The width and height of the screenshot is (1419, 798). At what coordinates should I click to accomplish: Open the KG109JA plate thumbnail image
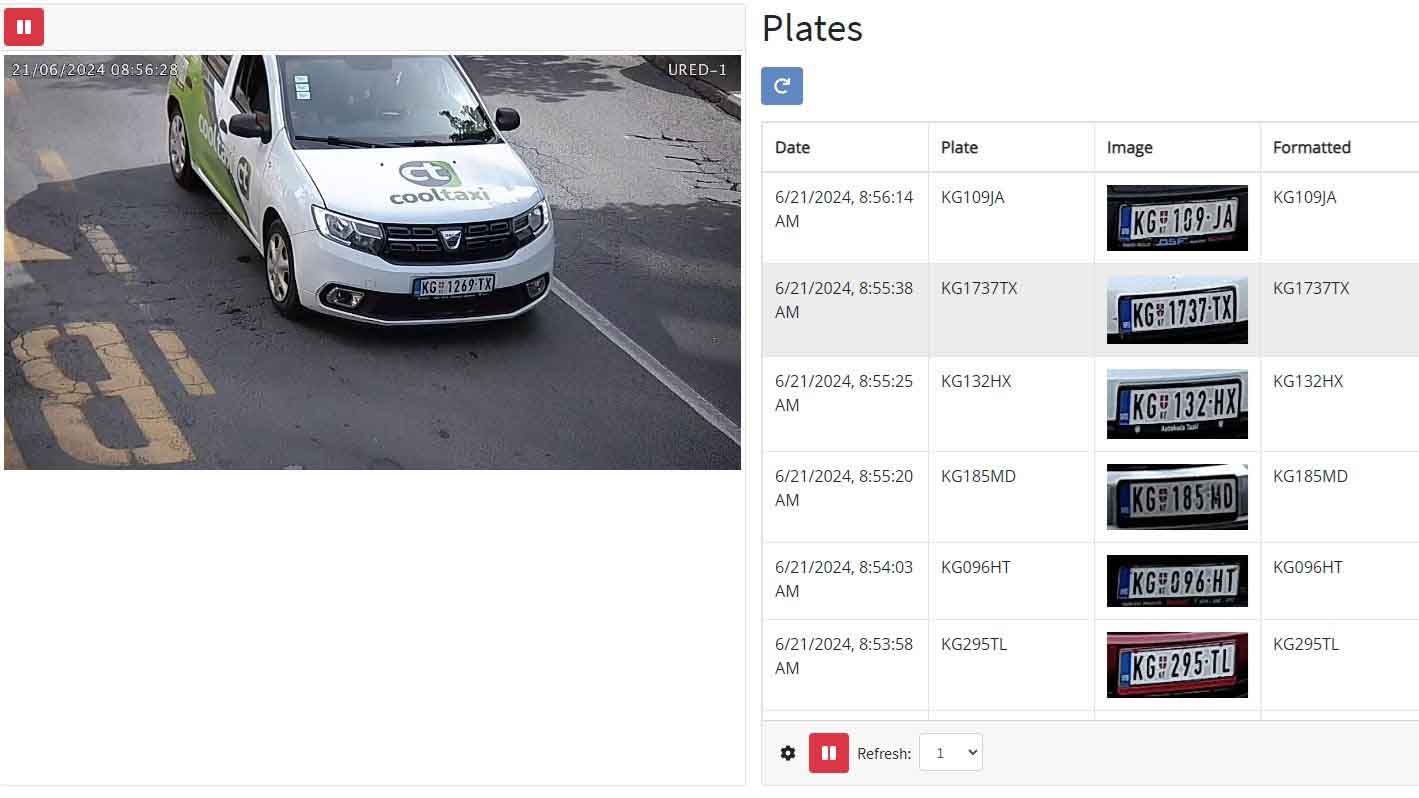pyautogui.click(x=1177, y=218)
